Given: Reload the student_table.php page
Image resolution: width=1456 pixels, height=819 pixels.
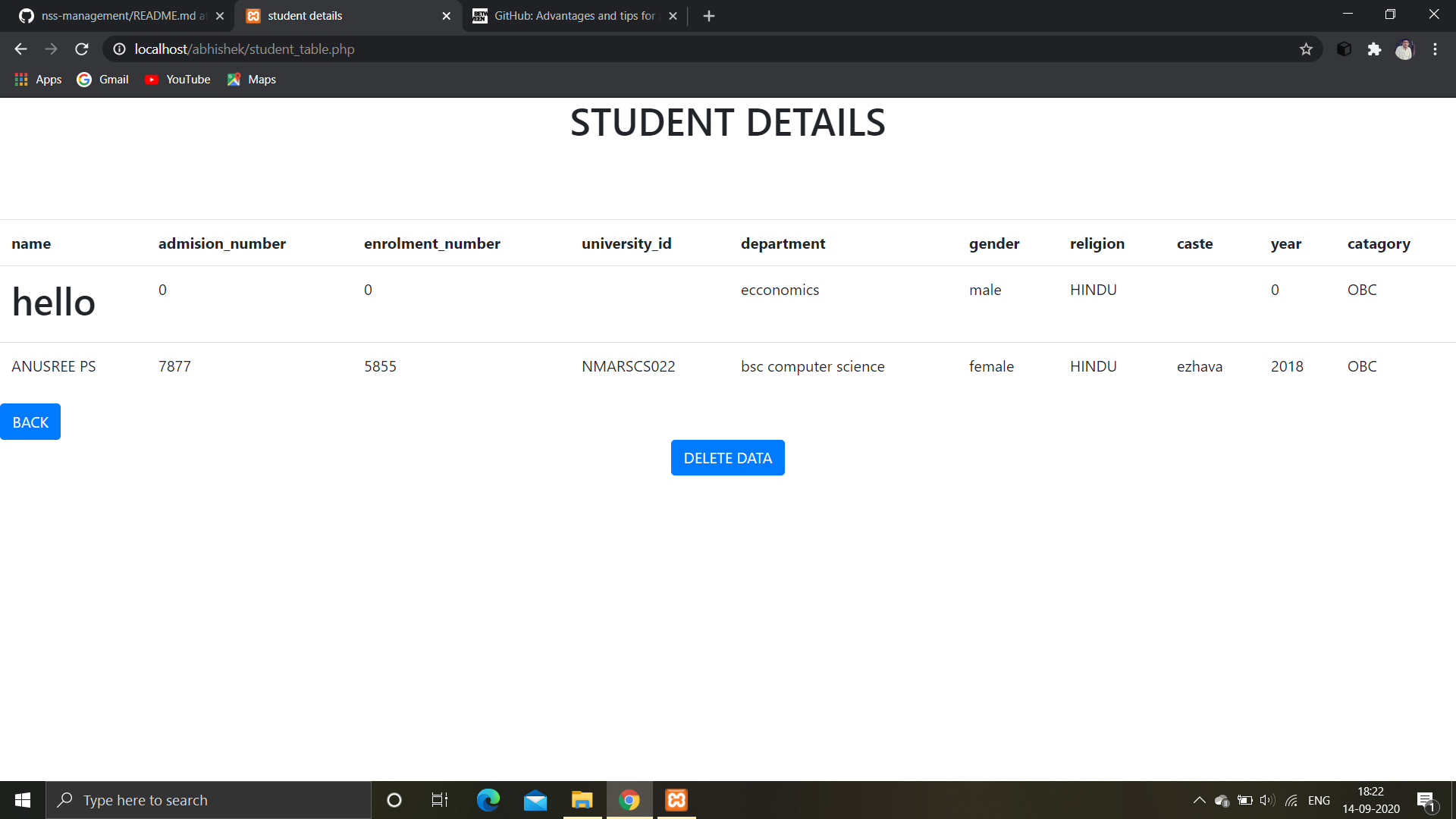Looking at the screenshot, I should [81, 49].
